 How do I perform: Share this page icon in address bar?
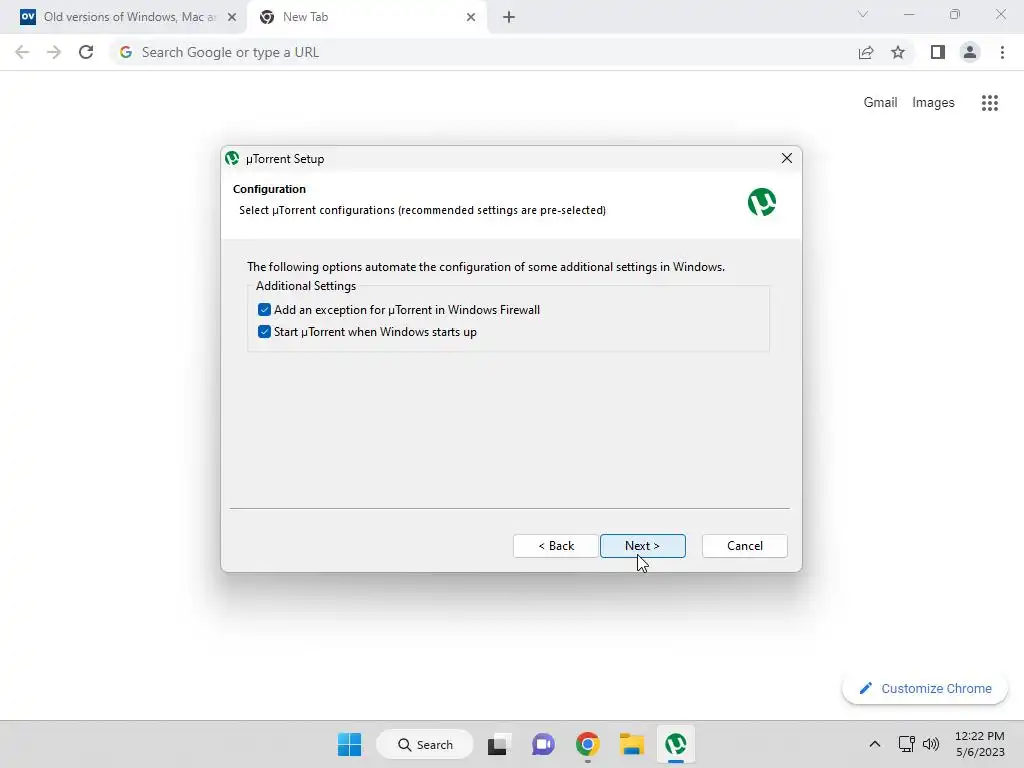coord(866,52)
